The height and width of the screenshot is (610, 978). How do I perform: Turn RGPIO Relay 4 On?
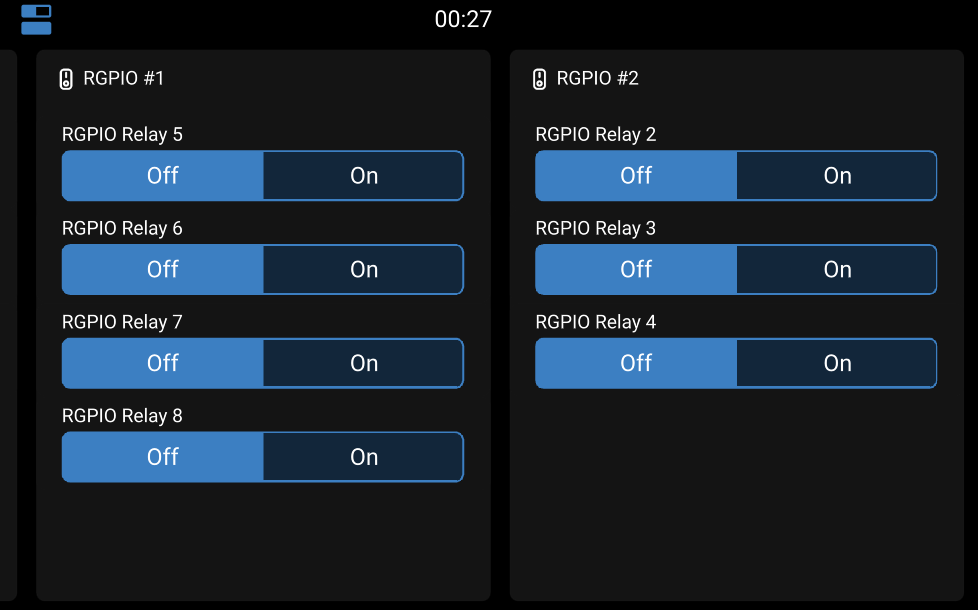click(837, 363)
